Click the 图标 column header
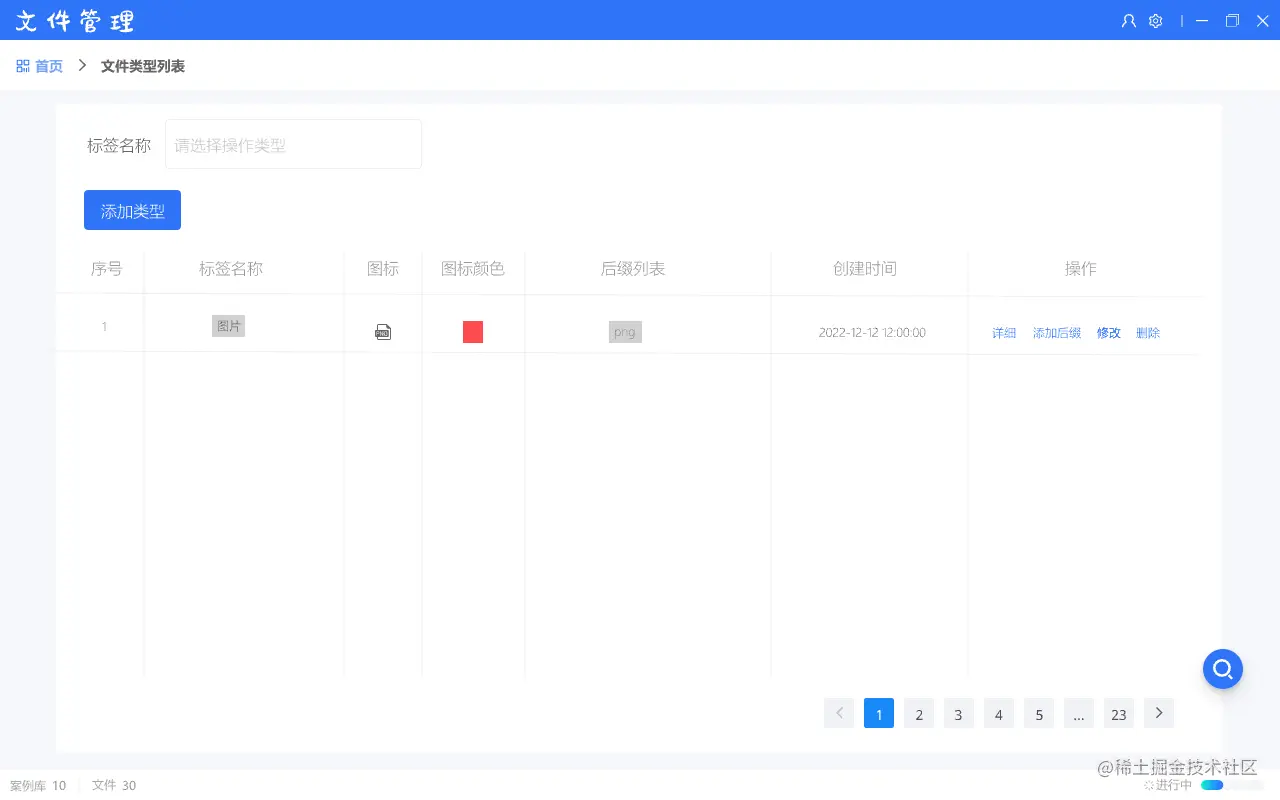1280x800 pixels. click(x=383, y=268)
